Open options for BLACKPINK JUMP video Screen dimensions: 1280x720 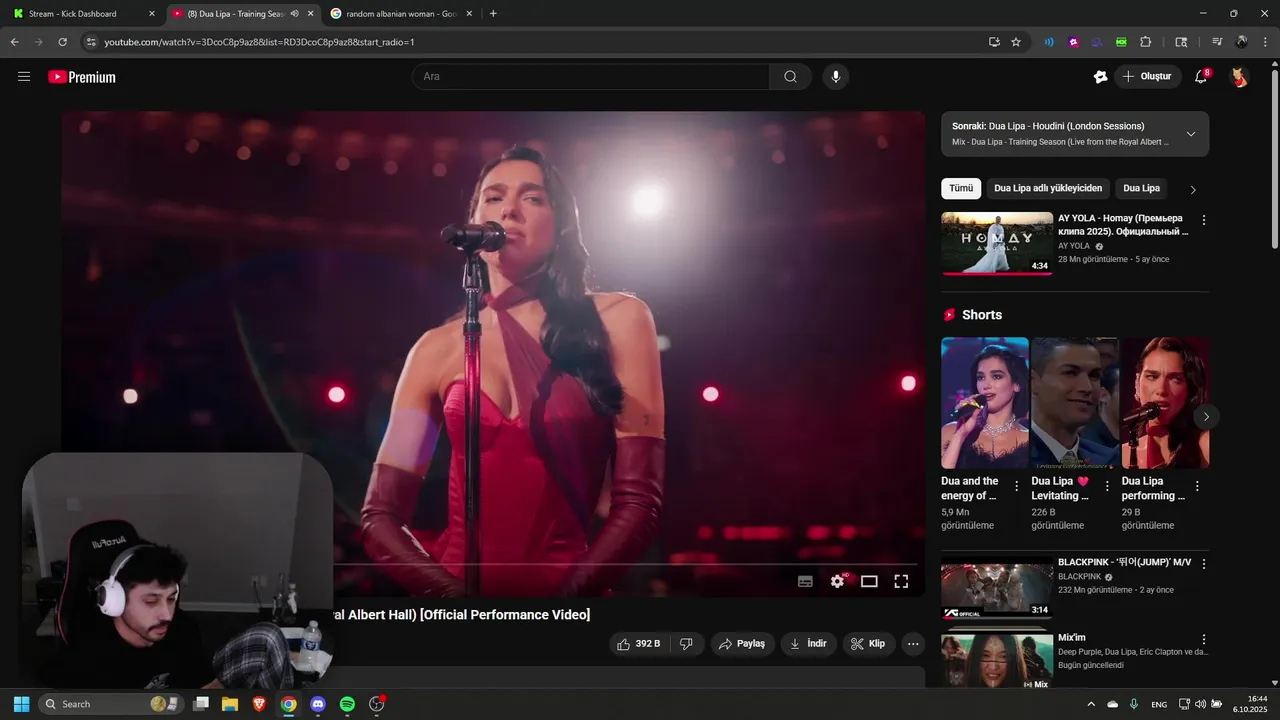[x=1204, y=564]
